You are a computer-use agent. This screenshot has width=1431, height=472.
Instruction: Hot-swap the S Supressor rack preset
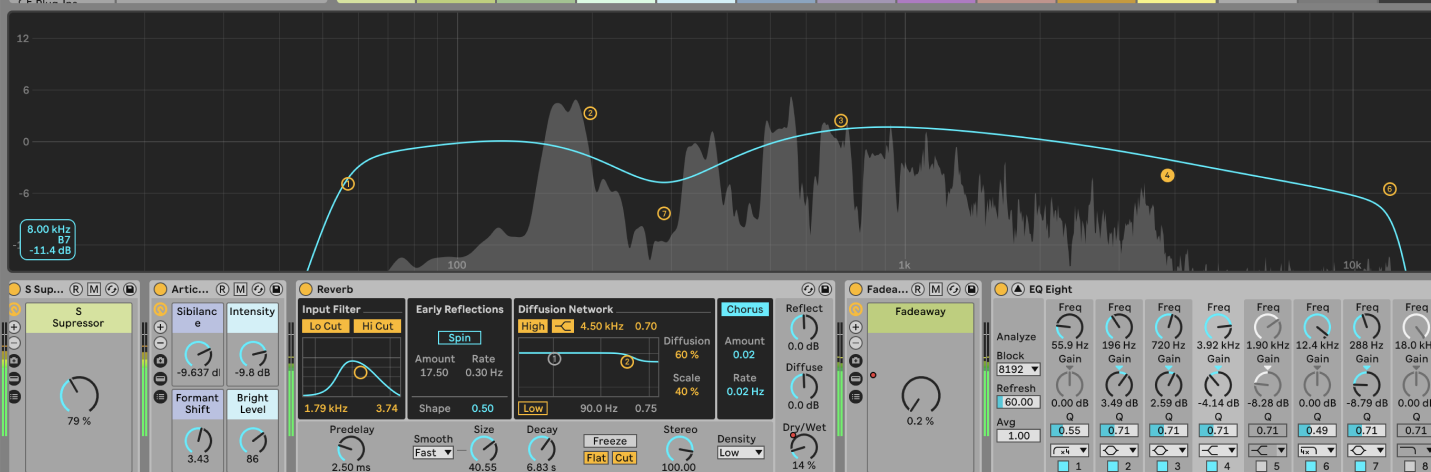click(112, 289)
